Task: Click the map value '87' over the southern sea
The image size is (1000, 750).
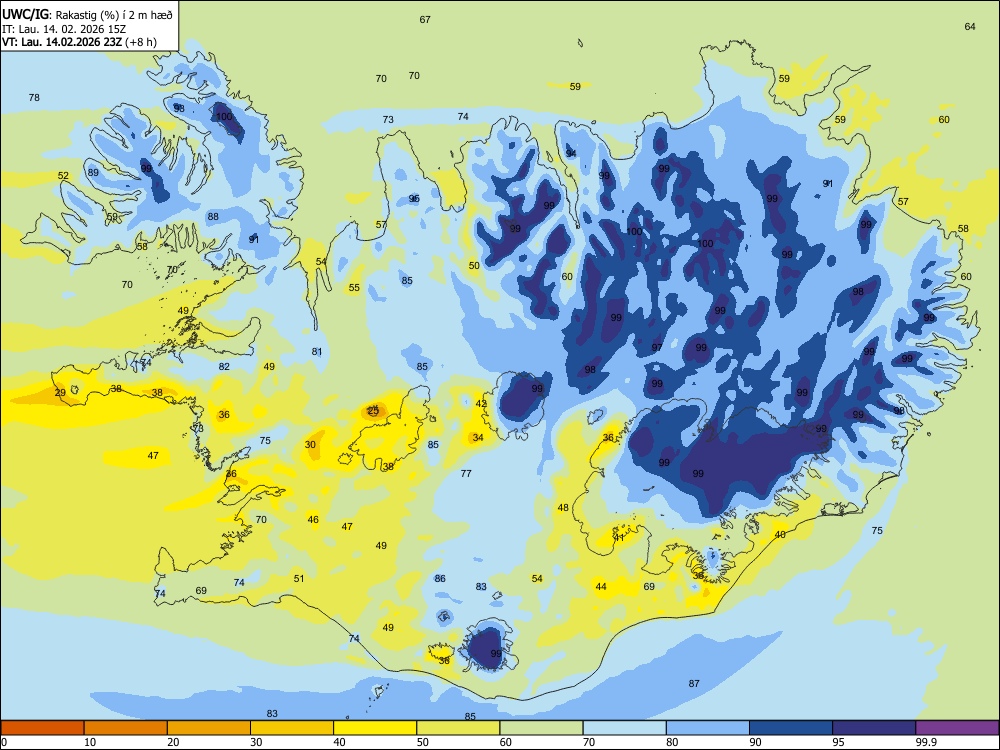Action: coord(694,684)
